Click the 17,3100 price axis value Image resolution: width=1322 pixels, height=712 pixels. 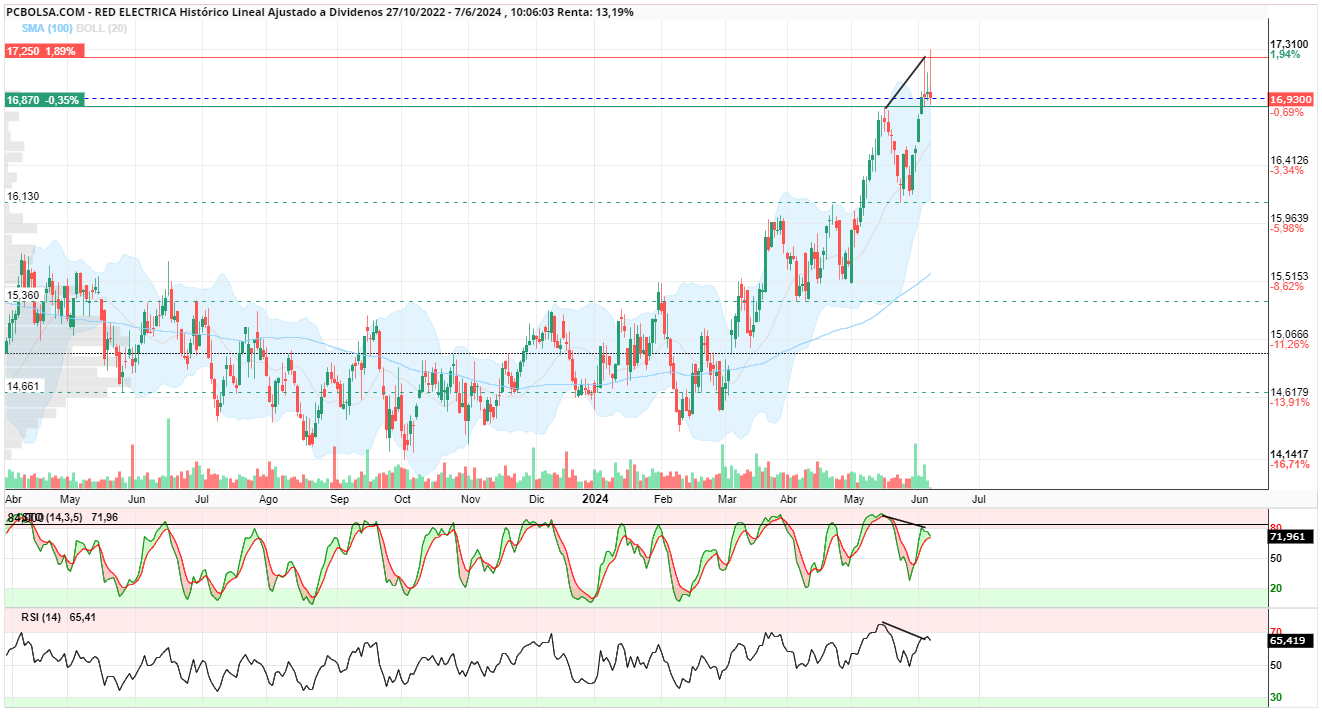[1289, 45]
